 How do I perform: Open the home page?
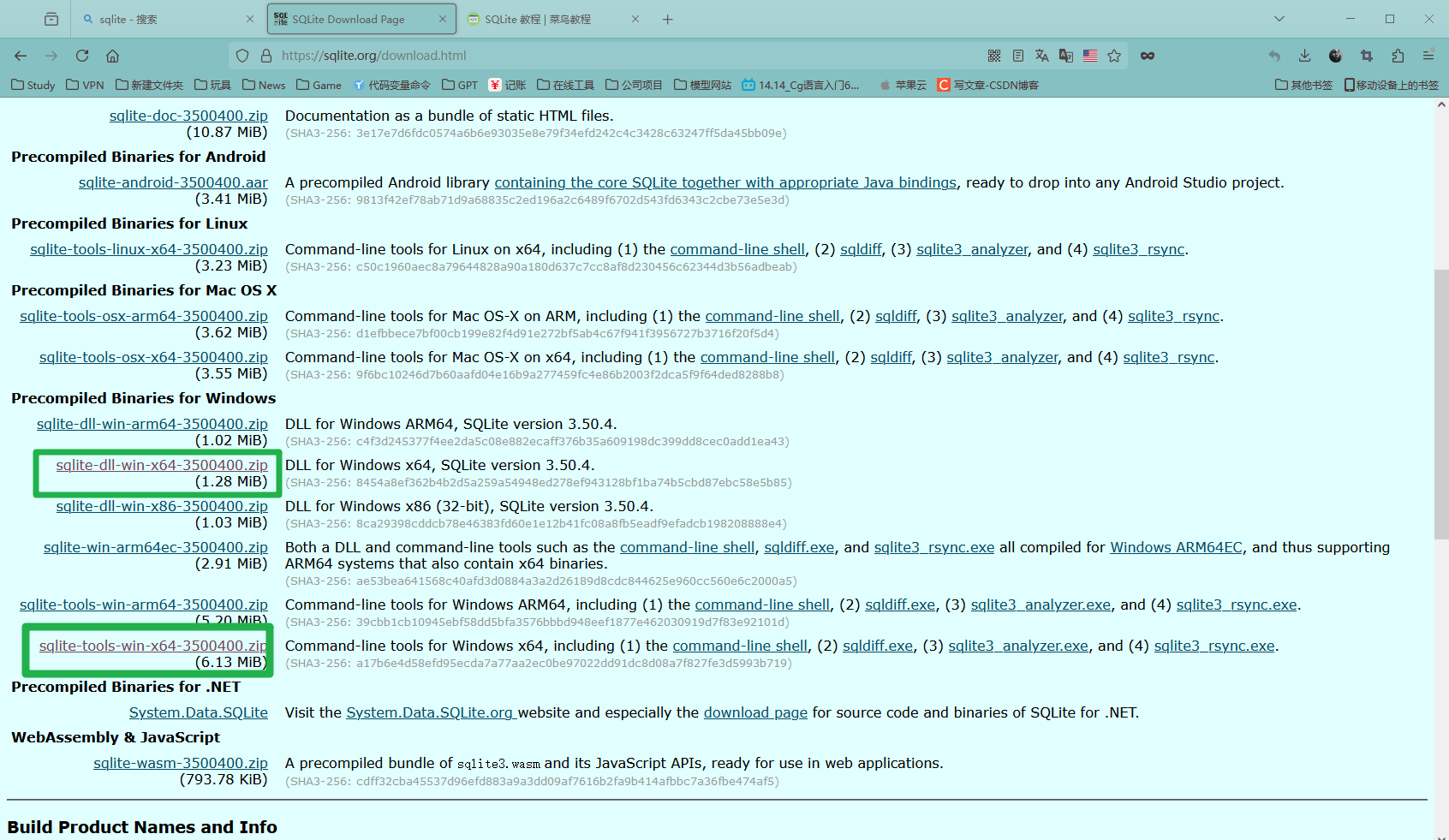coord(112,56)
